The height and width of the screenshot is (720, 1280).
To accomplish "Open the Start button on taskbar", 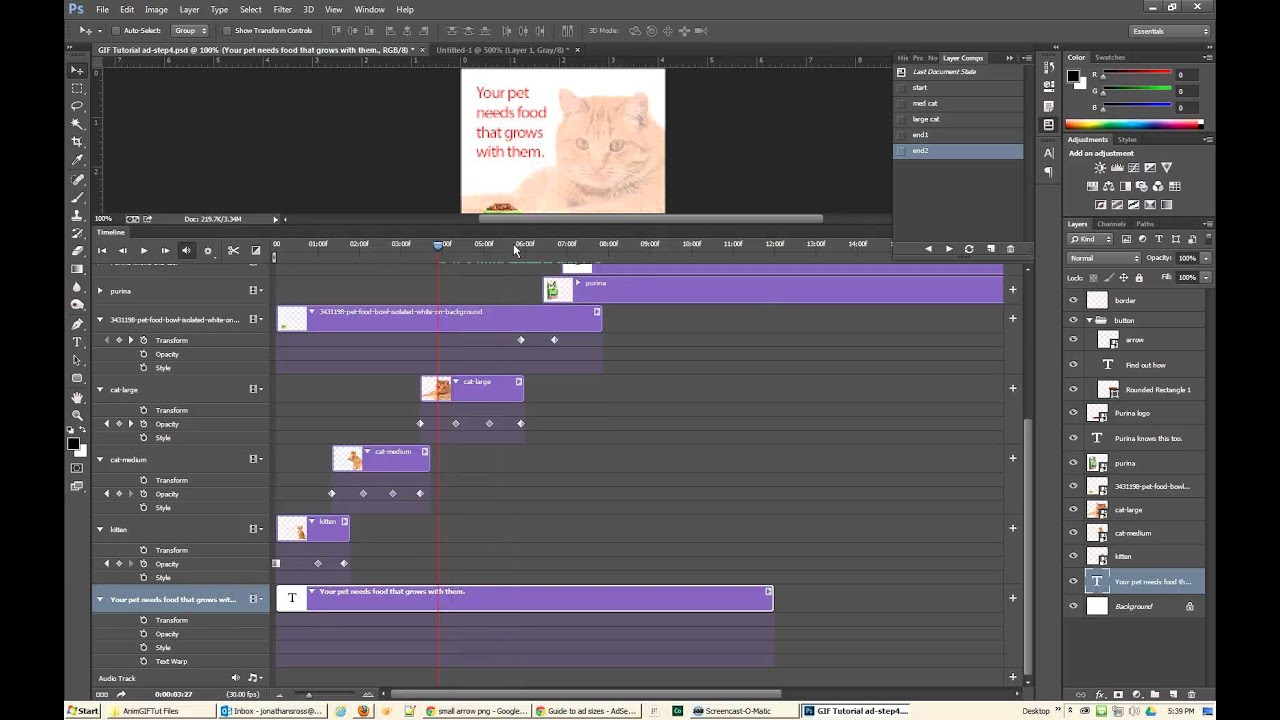I will coord(83,711).
